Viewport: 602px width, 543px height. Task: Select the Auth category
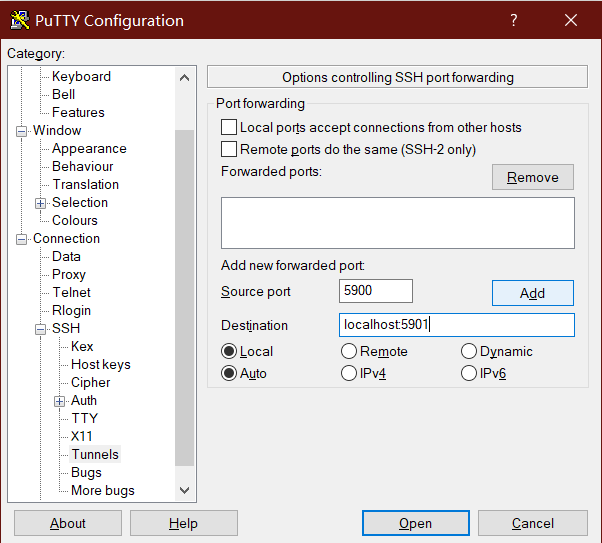[x=84, y=401]
